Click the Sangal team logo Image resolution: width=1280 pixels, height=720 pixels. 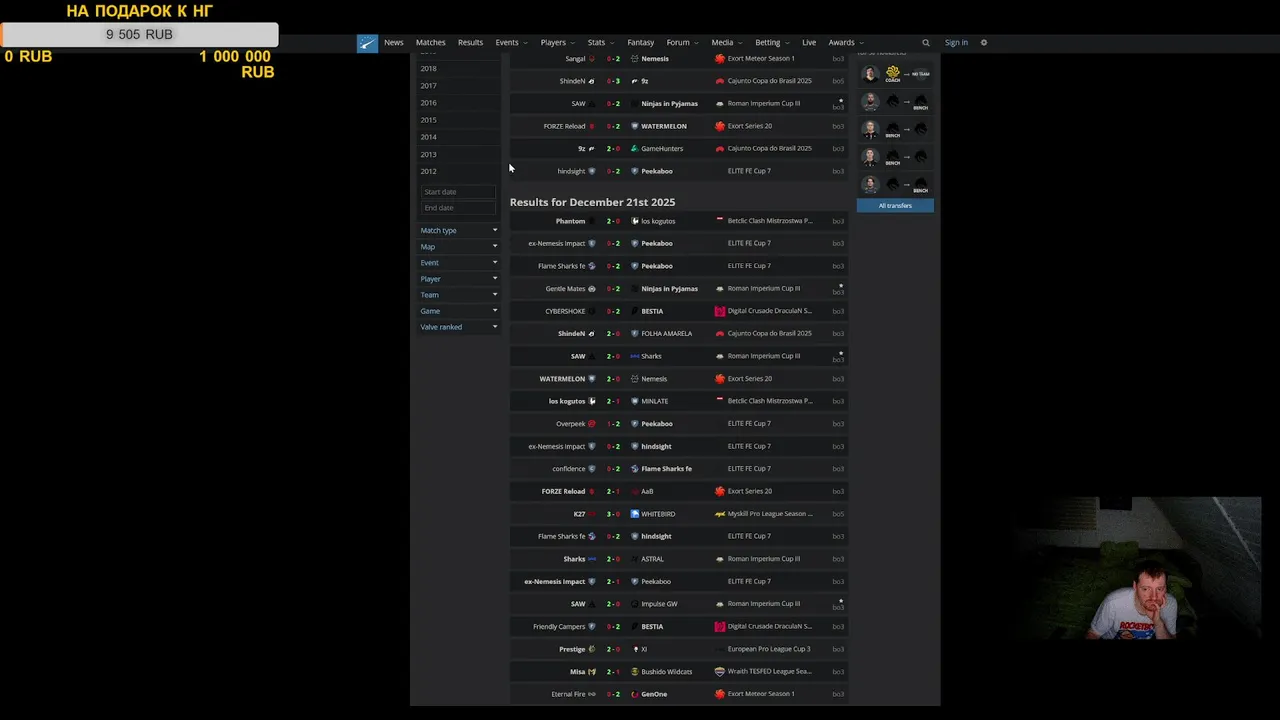pyautogui.click(x=592, y=59)
